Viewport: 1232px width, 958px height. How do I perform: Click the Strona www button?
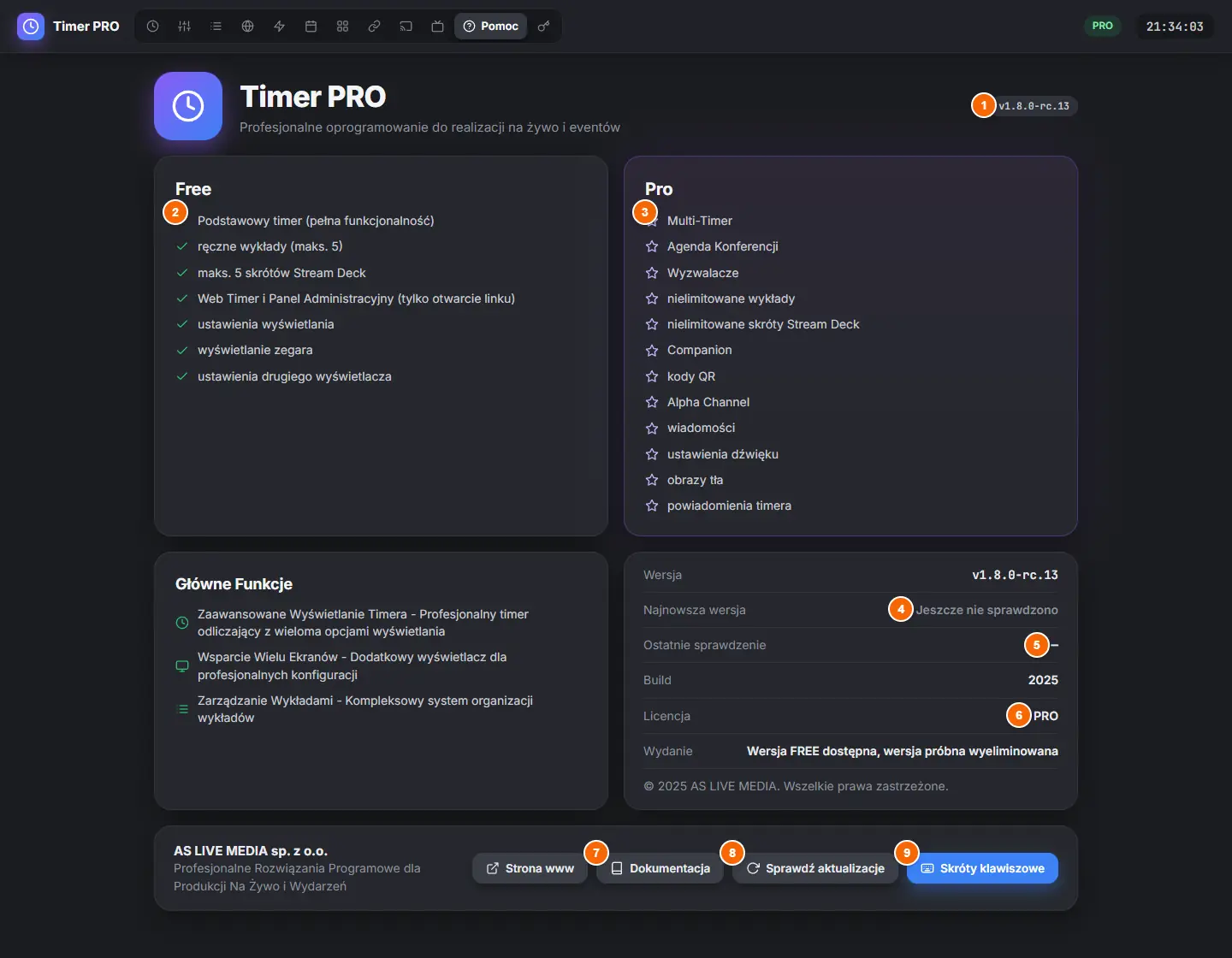pos(530,868)
